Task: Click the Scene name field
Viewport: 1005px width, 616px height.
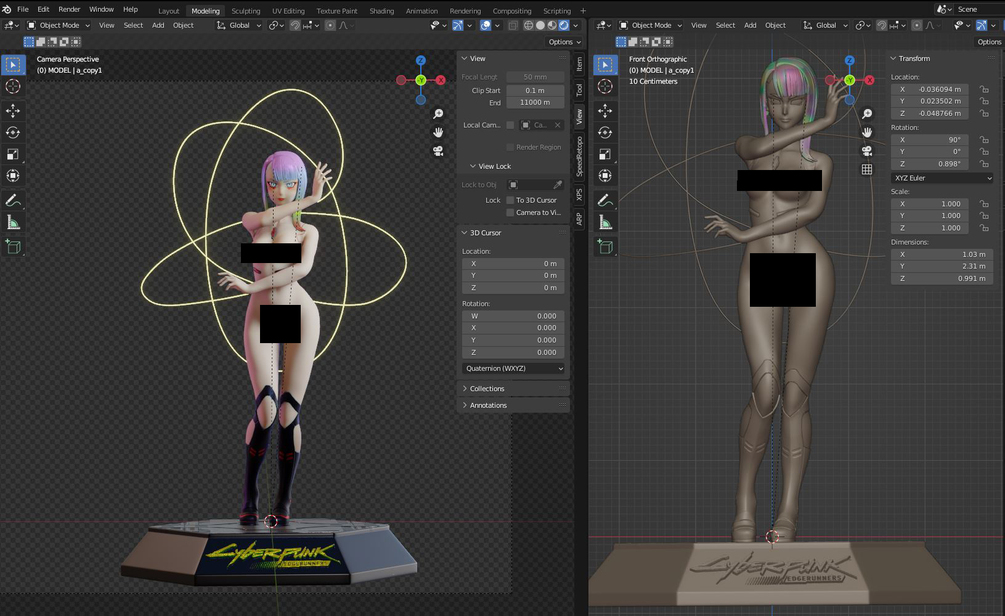Action: [979, 10]
